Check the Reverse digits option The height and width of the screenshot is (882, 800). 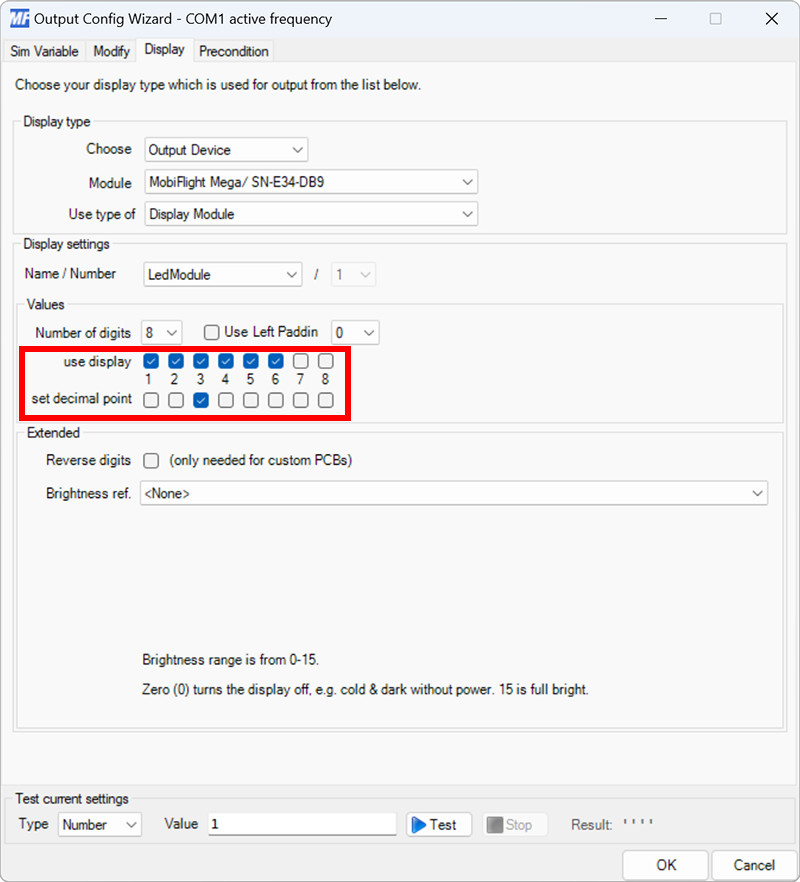pyautogui.click(x=151, y=461)
